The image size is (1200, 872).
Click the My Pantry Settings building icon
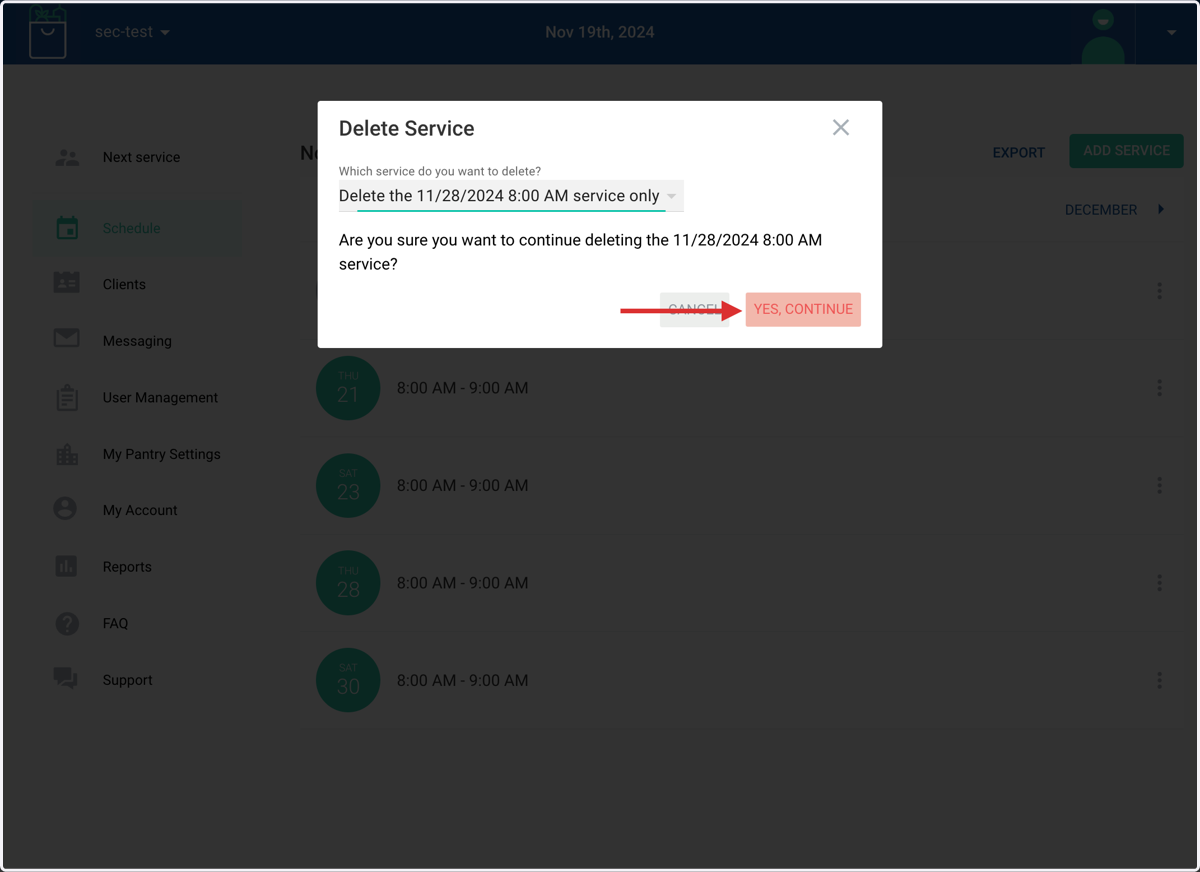[x=67, y=454]
